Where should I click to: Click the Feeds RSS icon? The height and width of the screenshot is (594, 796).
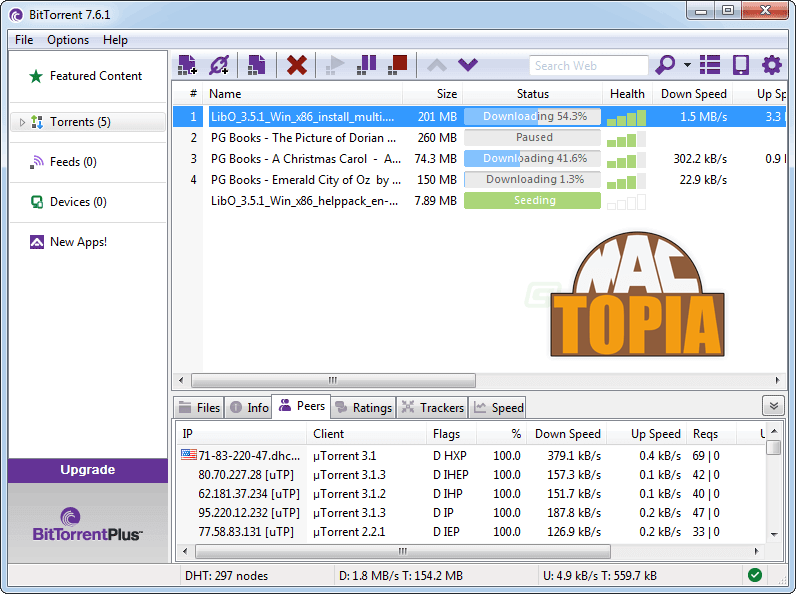pos(37,162)
